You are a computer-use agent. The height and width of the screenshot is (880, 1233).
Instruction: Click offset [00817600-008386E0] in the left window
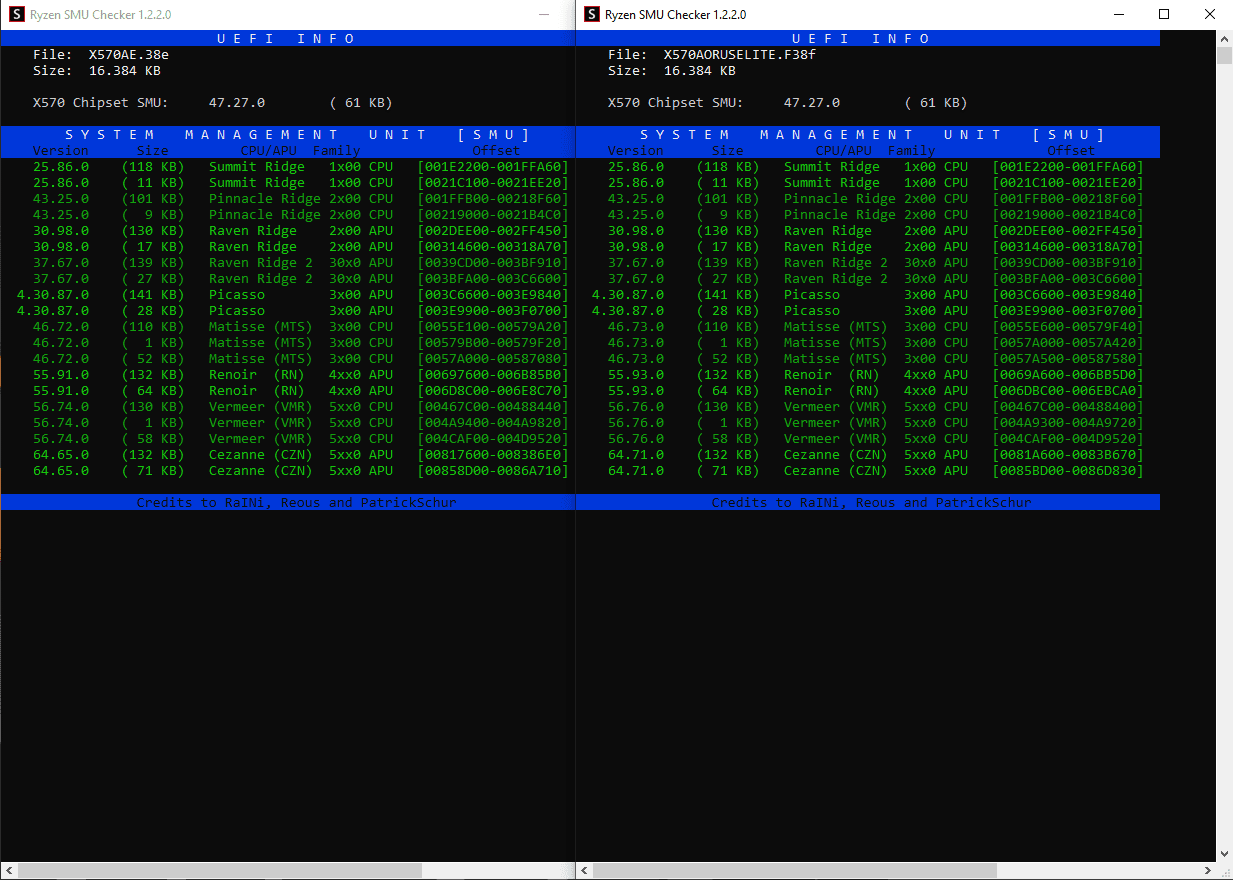pyautogui.click(x=493, y=455)
